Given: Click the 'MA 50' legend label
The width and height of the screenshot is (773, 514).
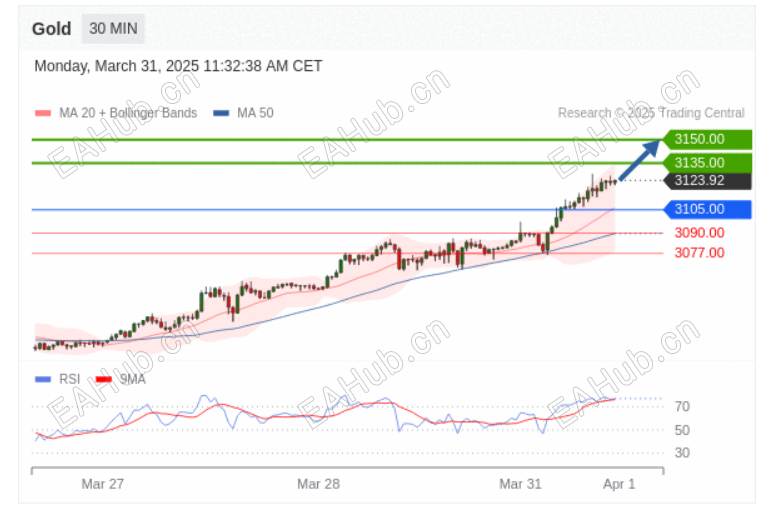Looking at the screenshot, I should [255, 113].
